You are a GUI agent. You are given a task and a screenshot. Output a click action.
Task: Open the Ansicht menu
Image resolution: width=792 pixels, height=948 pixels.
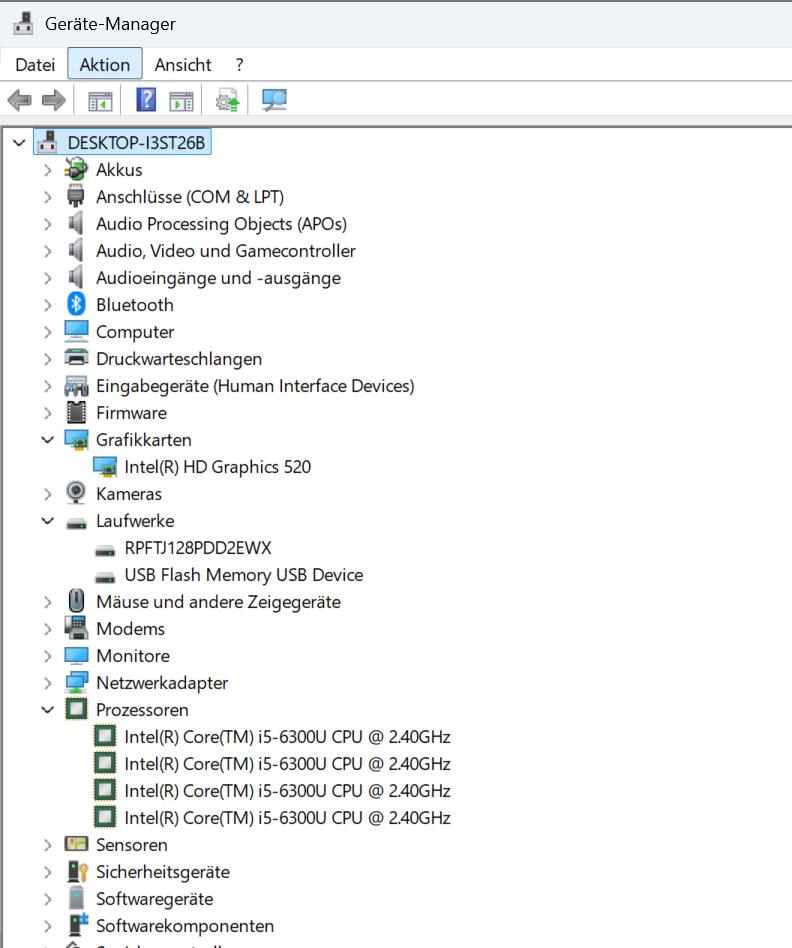point(183,64)
